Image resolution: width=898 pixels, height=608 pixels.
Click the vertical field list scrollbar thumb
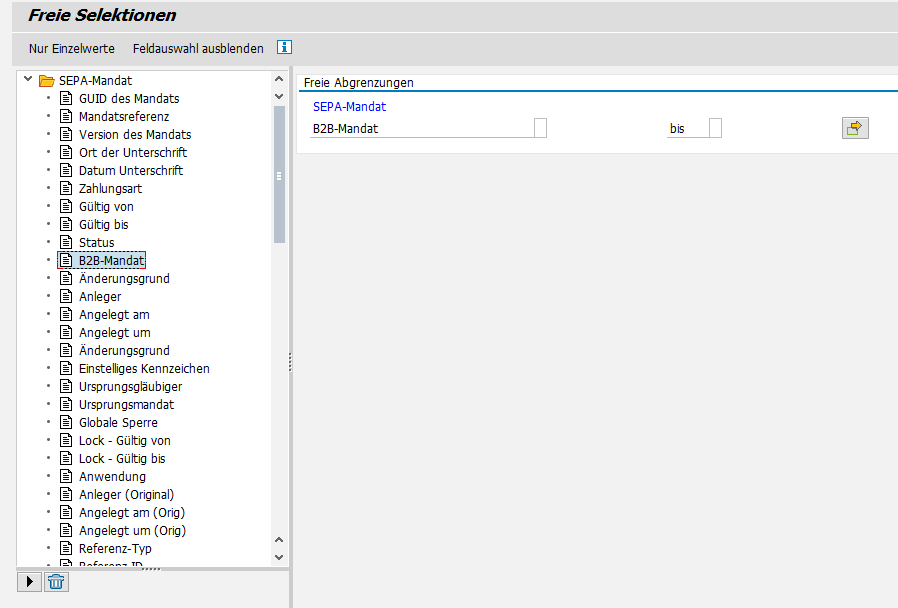click(279, 175)
